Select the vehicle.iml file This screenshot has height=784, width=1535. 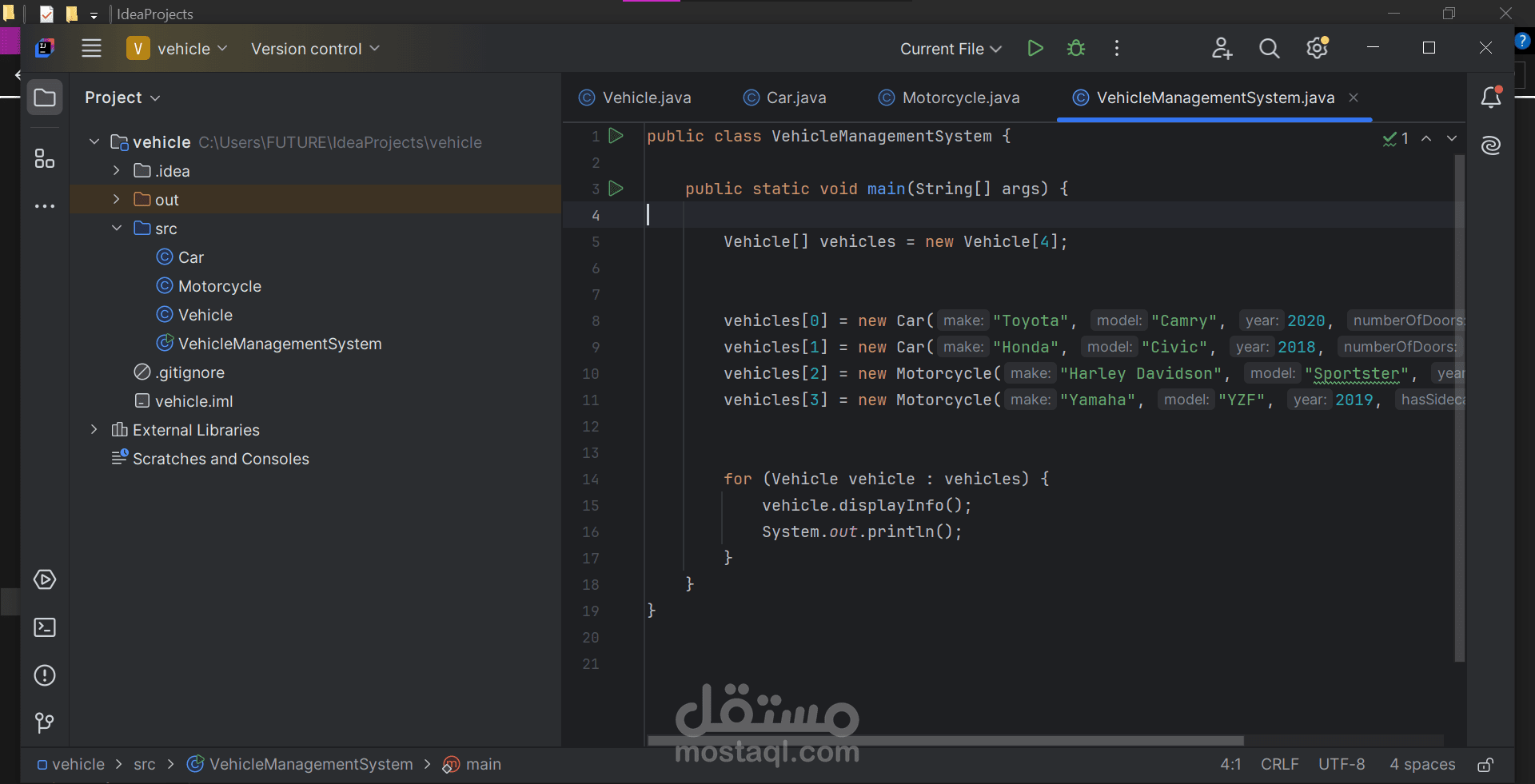(194, 401)
